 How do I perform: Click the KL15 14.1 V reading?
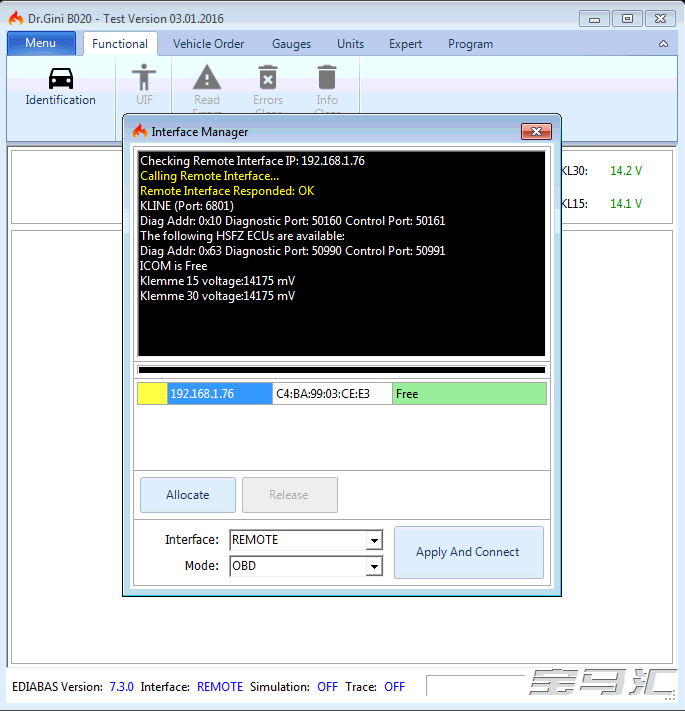pyautogui.click(x=626, y=204)
